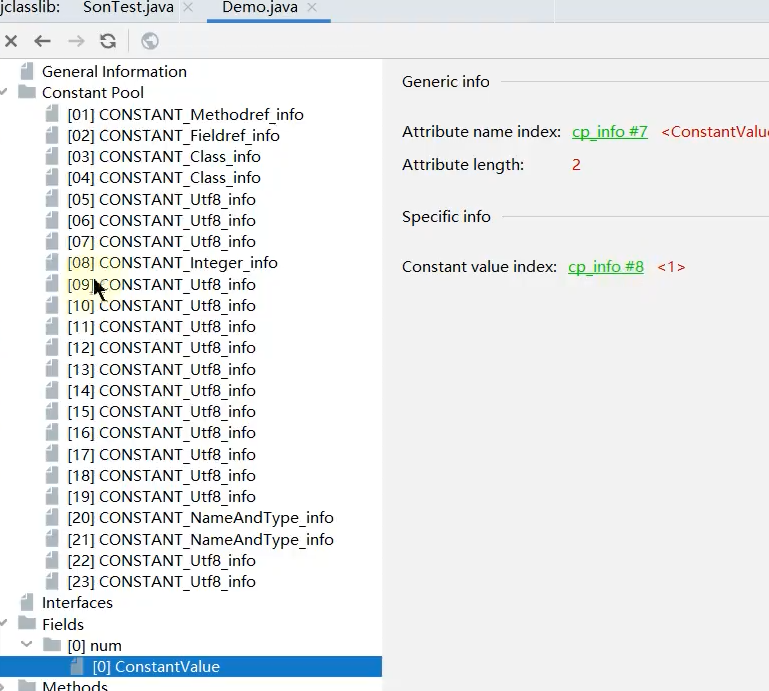Click the Interfaces page icon
769x691 pixels.
[x=27, y=602]
